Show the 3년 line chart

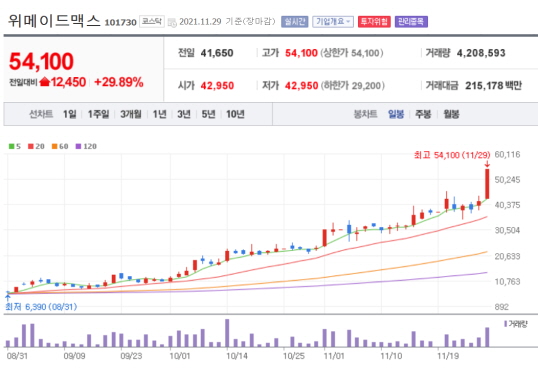click(184, 114)
